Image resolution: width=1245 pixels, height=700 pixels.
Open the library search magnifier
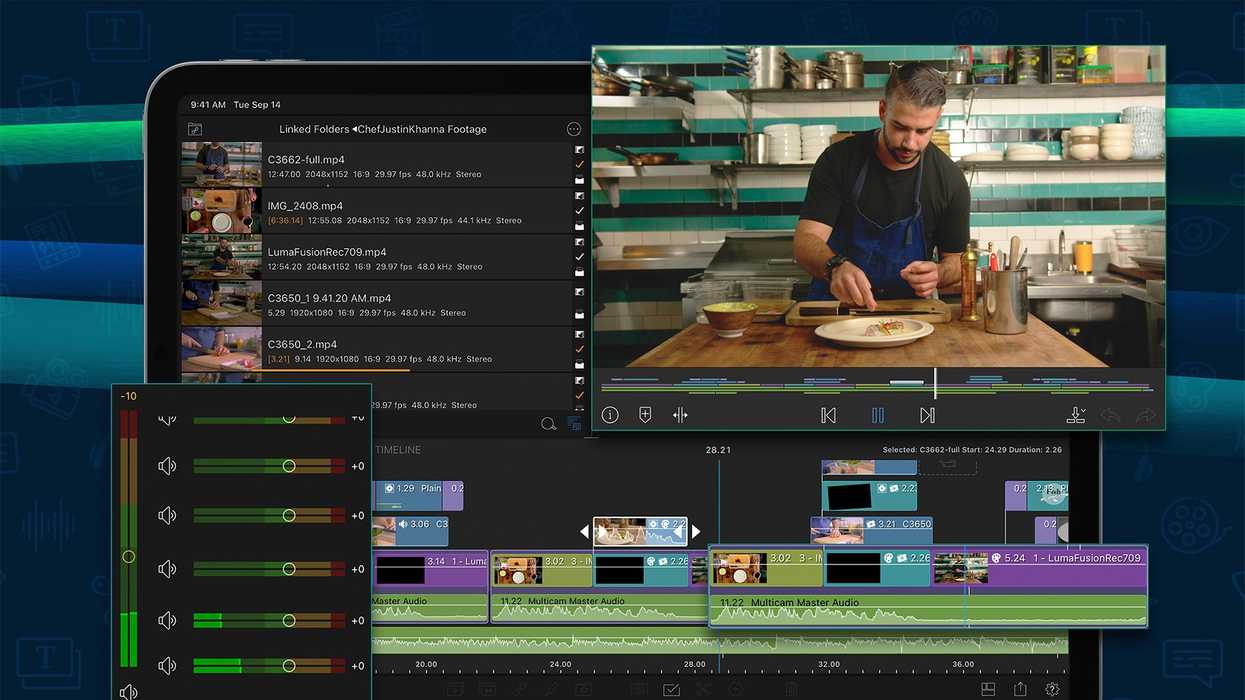point(548,424)
